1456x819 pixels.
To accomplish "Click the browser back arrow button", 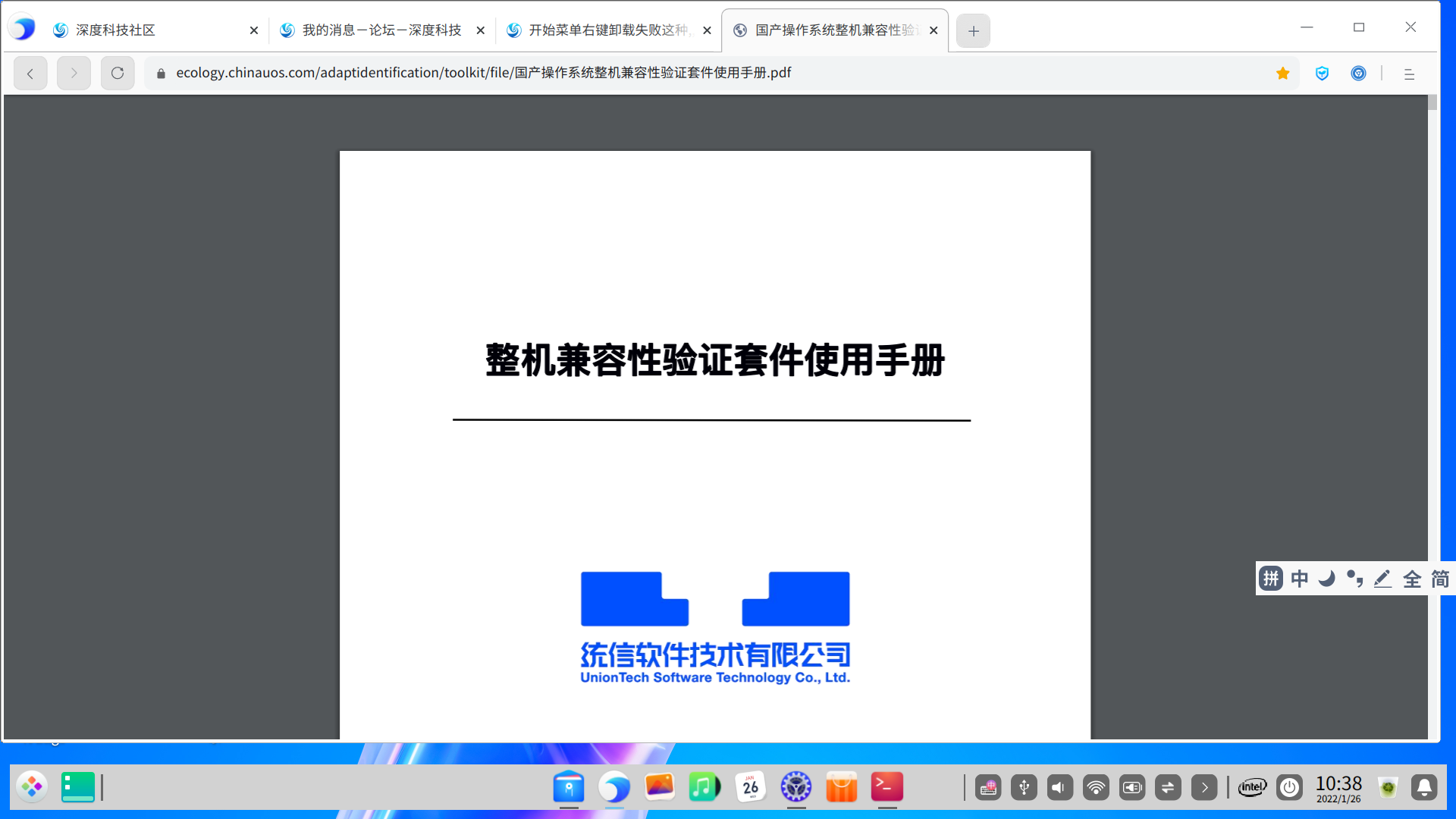I will 30,74.
